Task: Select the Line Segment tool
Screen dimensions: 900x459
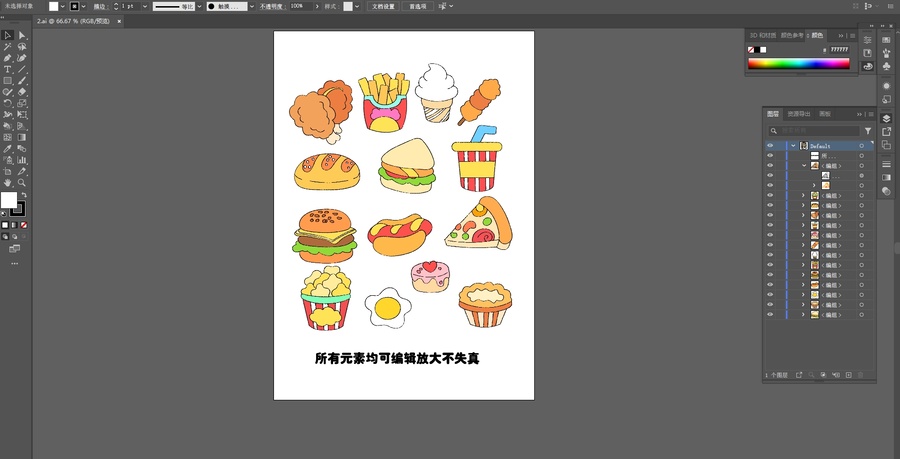Action: click(x=22, y=69)
